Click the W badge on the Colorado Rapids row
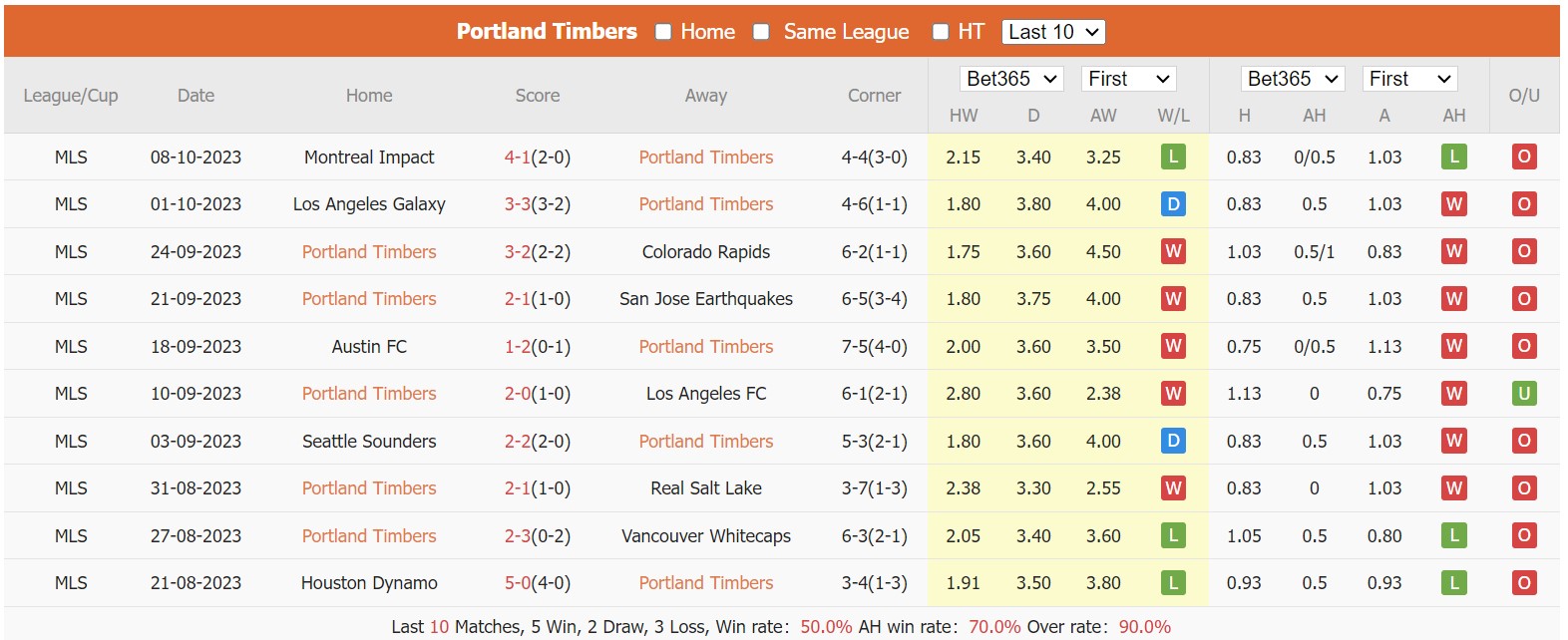 (x=1174, y=251)
